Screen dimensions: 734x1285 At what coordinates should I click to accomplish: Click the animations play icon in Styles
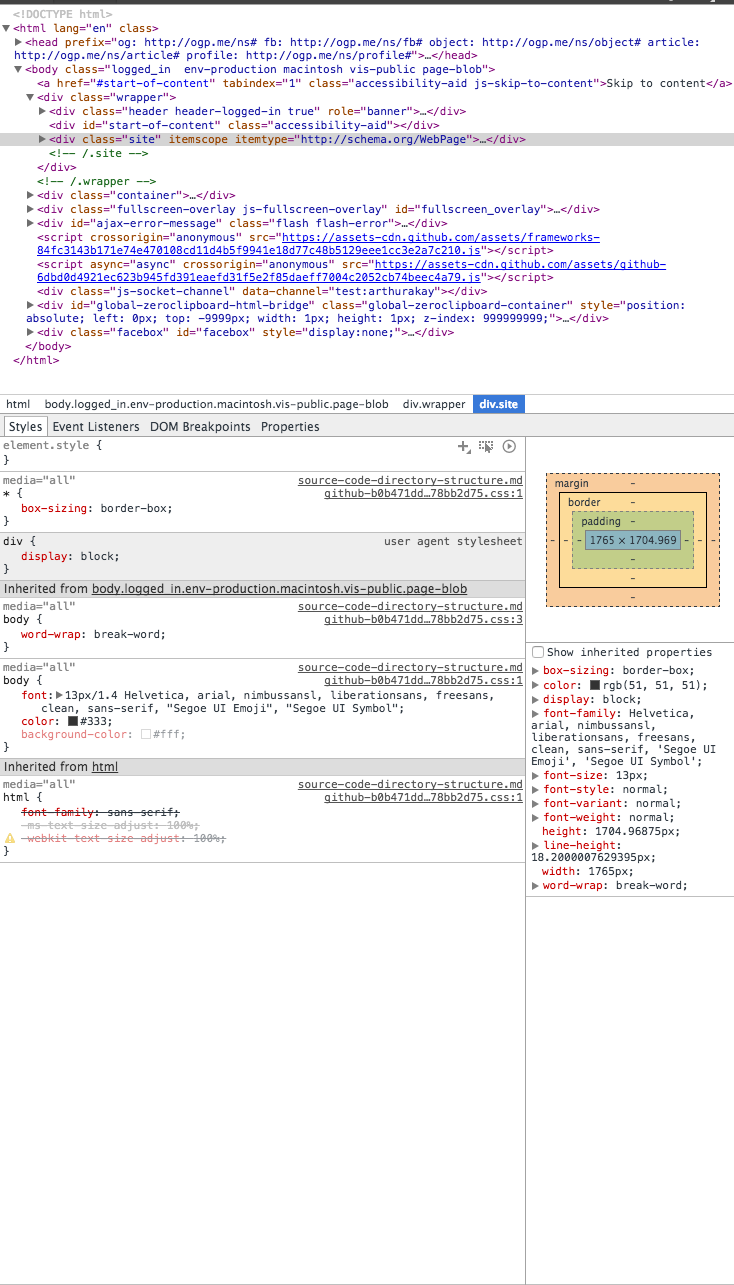(x=509, y=447)
